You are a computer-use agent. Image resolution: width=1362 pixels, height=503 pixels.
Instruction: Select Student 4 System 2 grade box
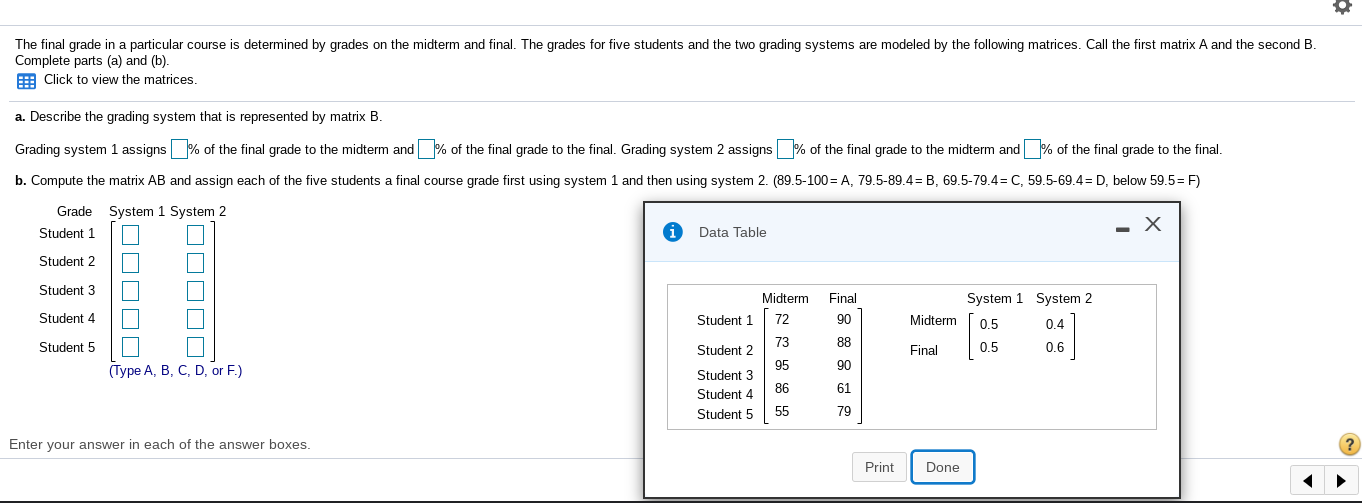click(x=196, y=319)
